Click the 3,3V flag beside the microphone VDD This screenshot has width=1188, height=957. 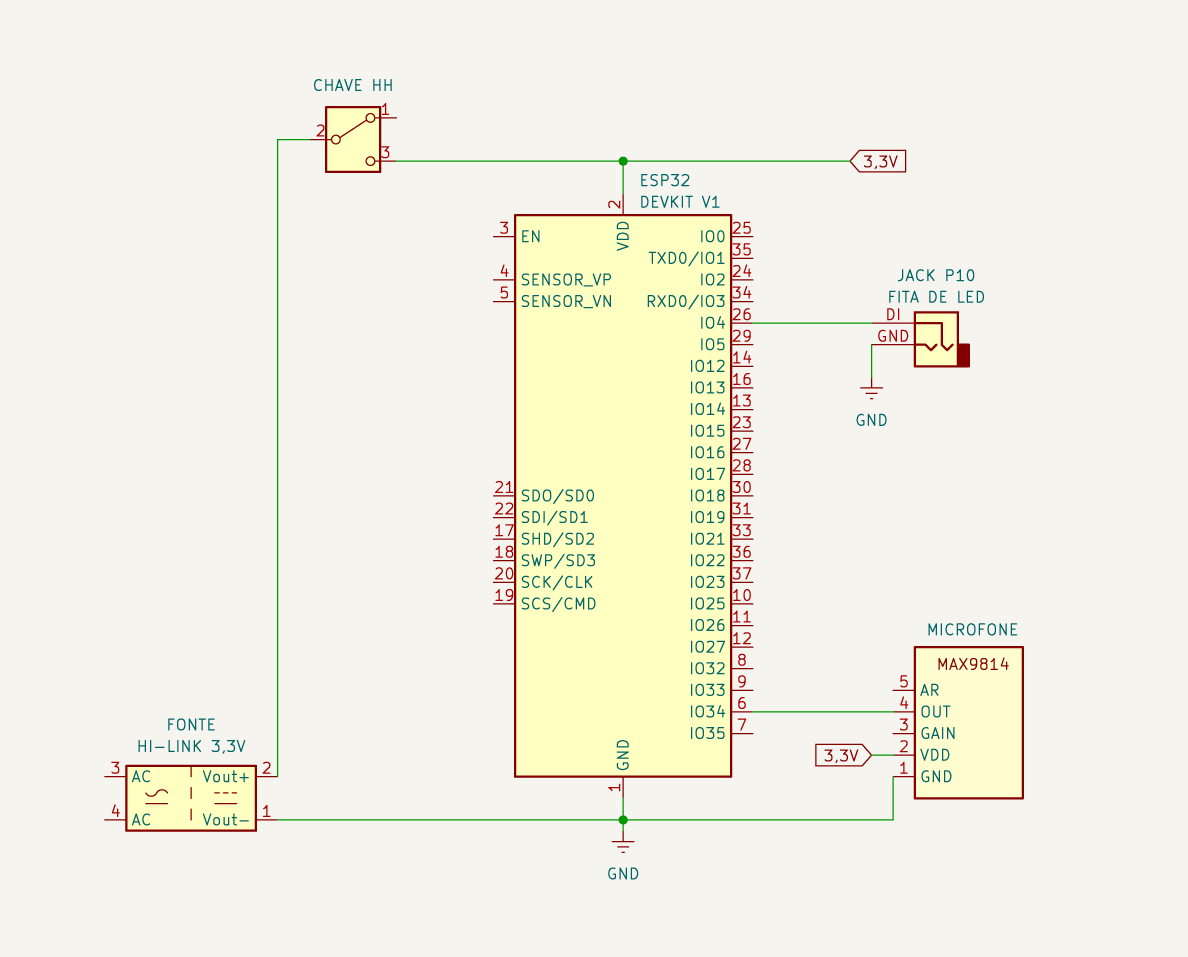[842, 755]
